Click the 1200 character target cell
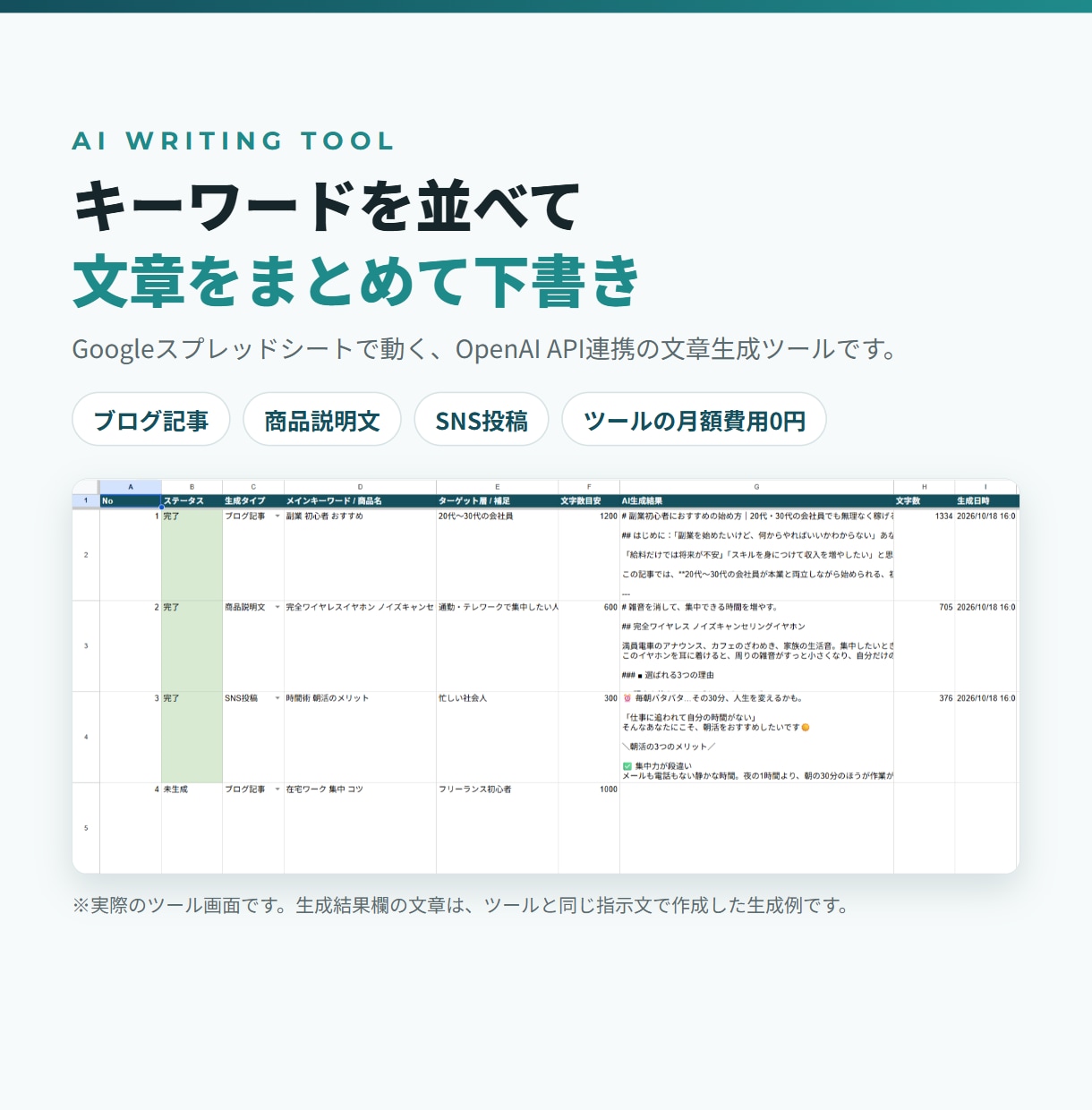Viewport: 1092px width, 1110px height. click(589, 555)
